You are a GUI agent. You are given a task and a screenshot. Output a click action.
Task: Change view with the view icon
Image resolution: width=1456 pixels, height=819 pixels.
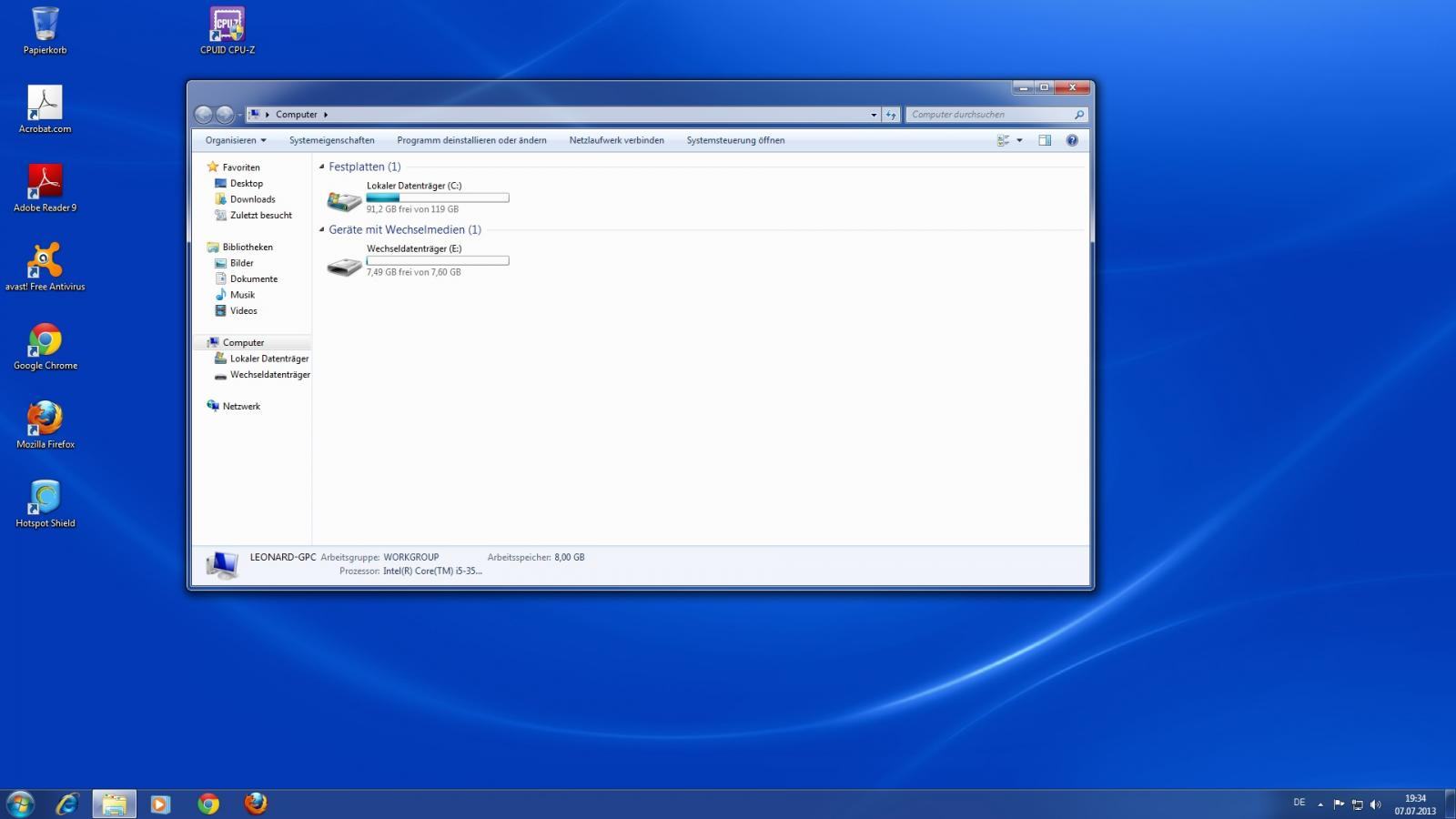pos(1003,140)
